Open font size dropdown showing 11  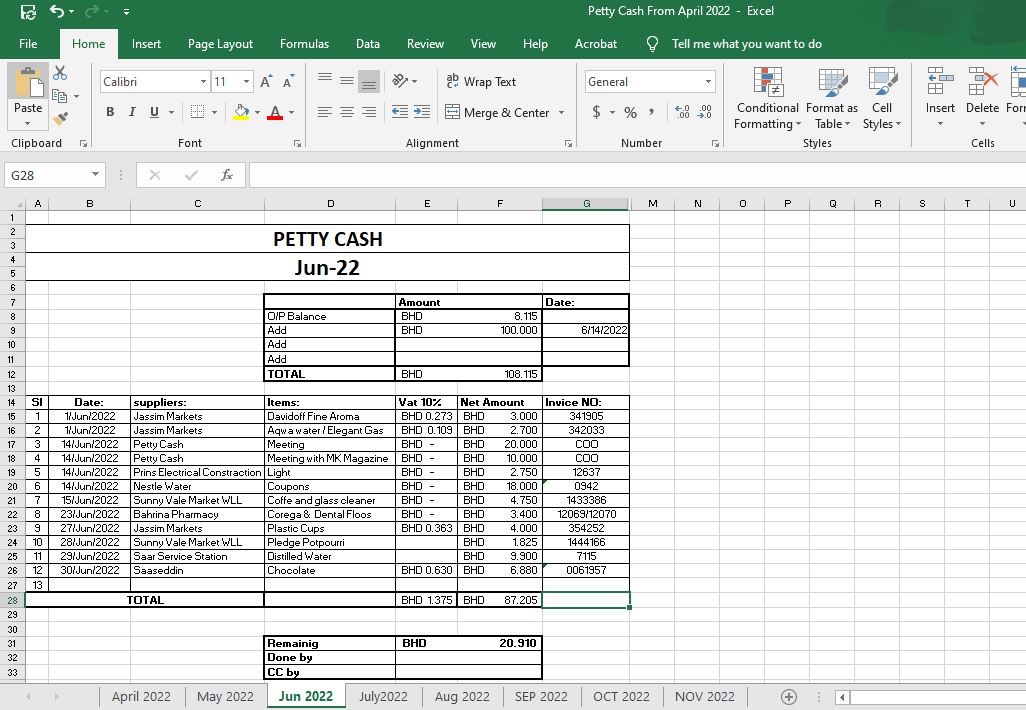[x=246, y=82]
